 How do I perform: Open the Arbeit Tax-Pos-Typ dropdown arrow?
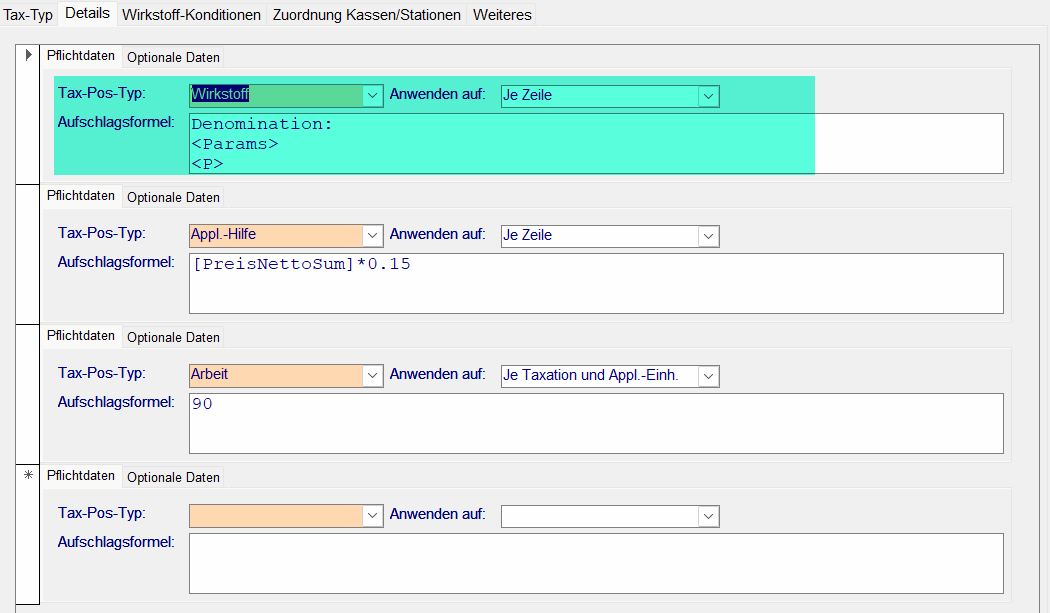(x=373, y=376)
